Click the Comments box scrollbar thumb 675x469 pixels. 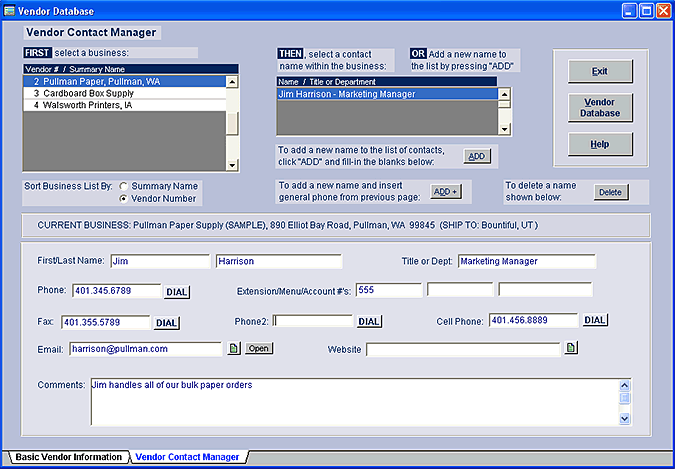[625, 398]
